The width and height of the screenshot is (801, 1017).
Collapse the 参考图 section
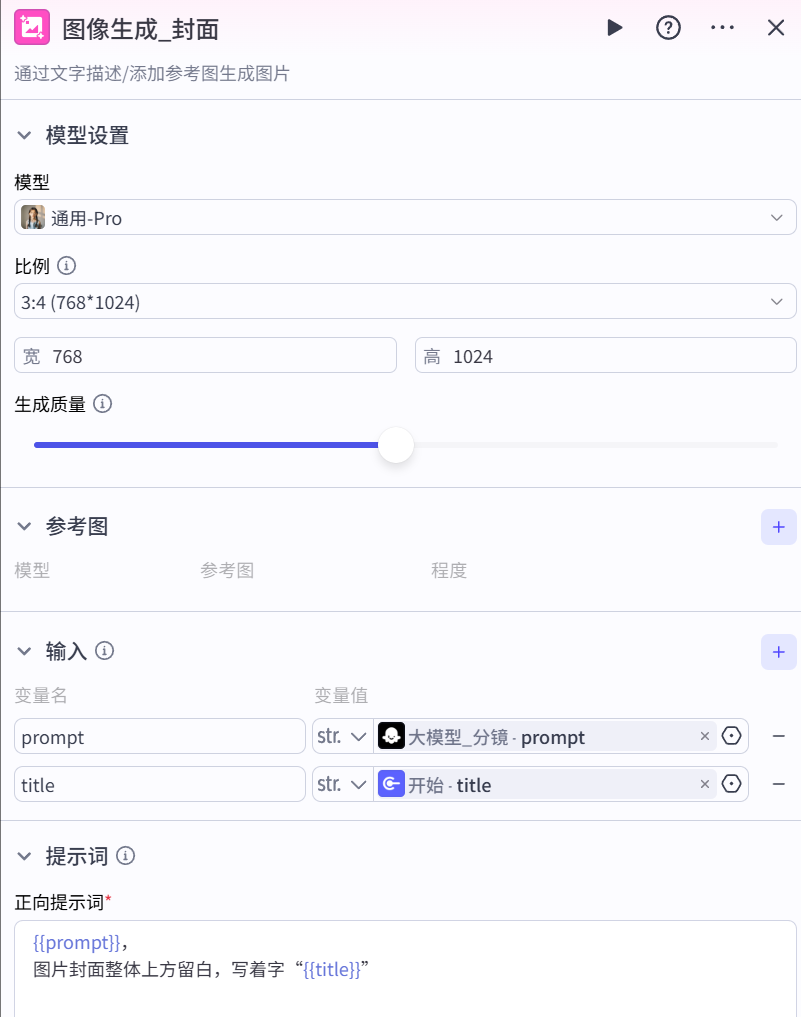pos(24,527)
